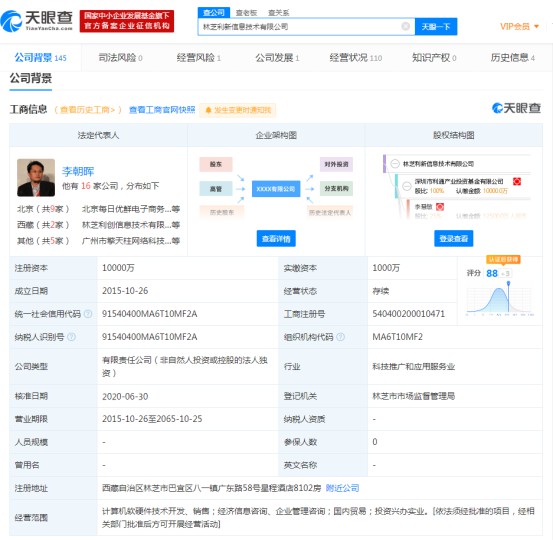The image size is (553, 540).
Task: Select the 查公司 search tab
Action: coord(214,13)
